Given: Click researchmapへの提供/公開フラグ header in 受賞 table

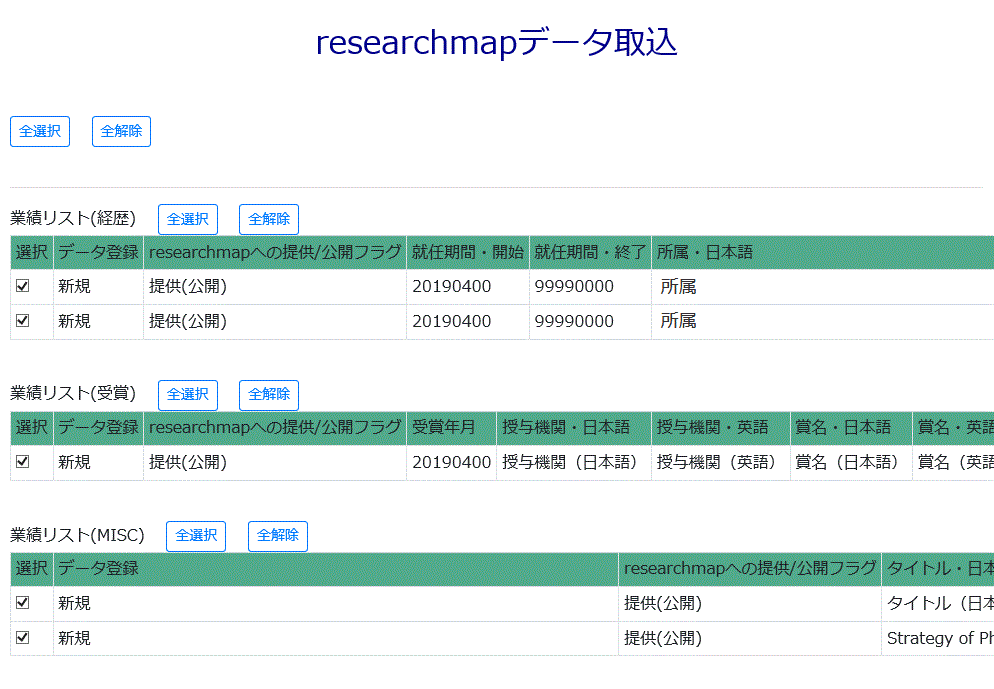Looking at the screenshot, I should click(275, 428).
